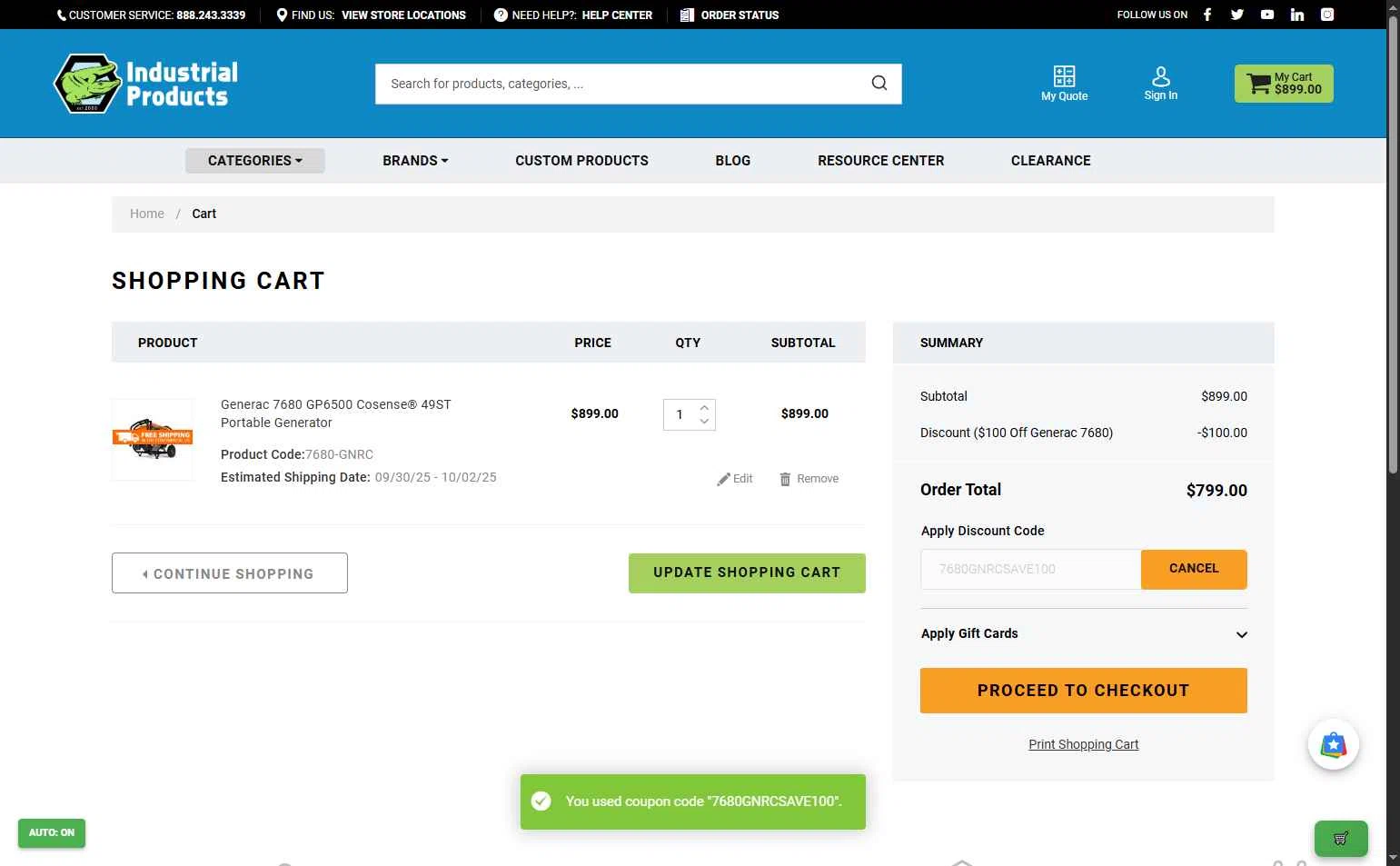The height and width of the screenshot is (866, 1400).
Task: Click the search magnifier icon
Action: click(879, 84)
